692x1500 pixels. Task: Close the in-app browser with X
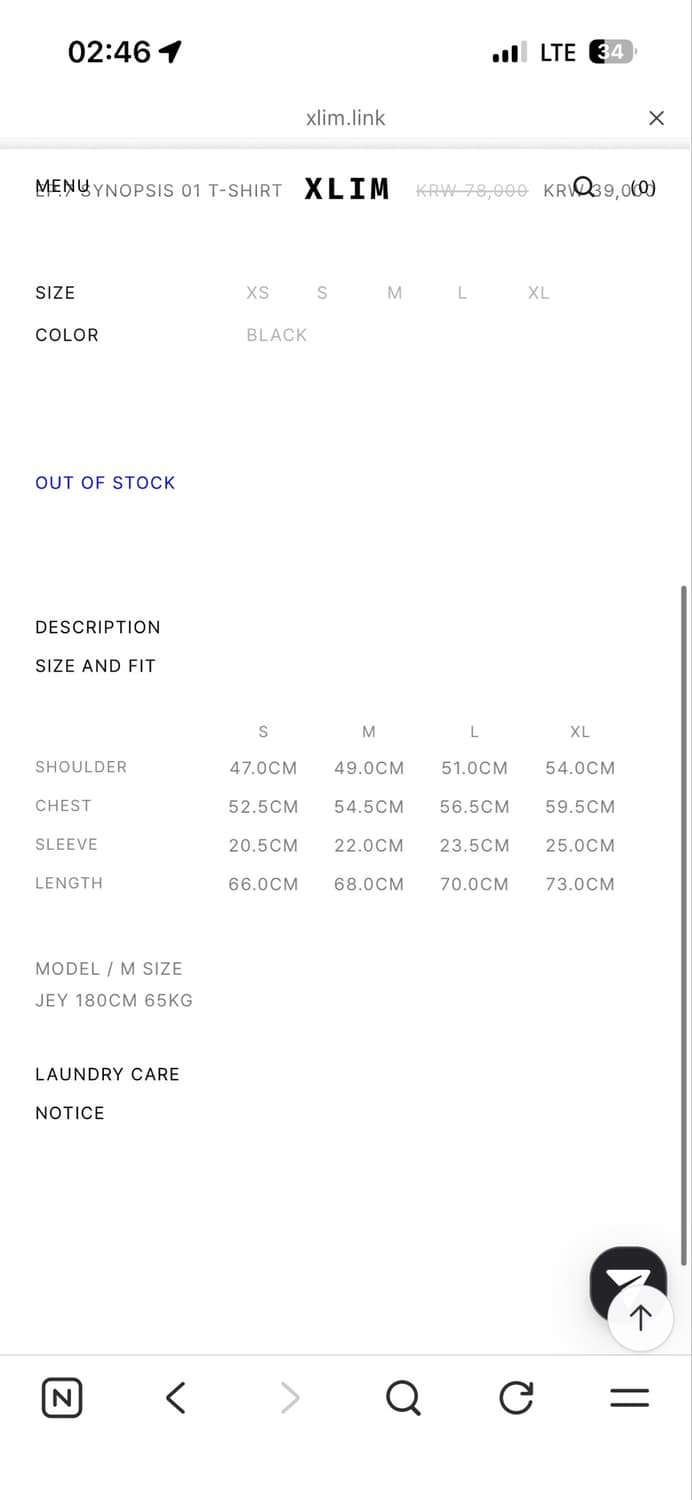(x=657, y=118)
